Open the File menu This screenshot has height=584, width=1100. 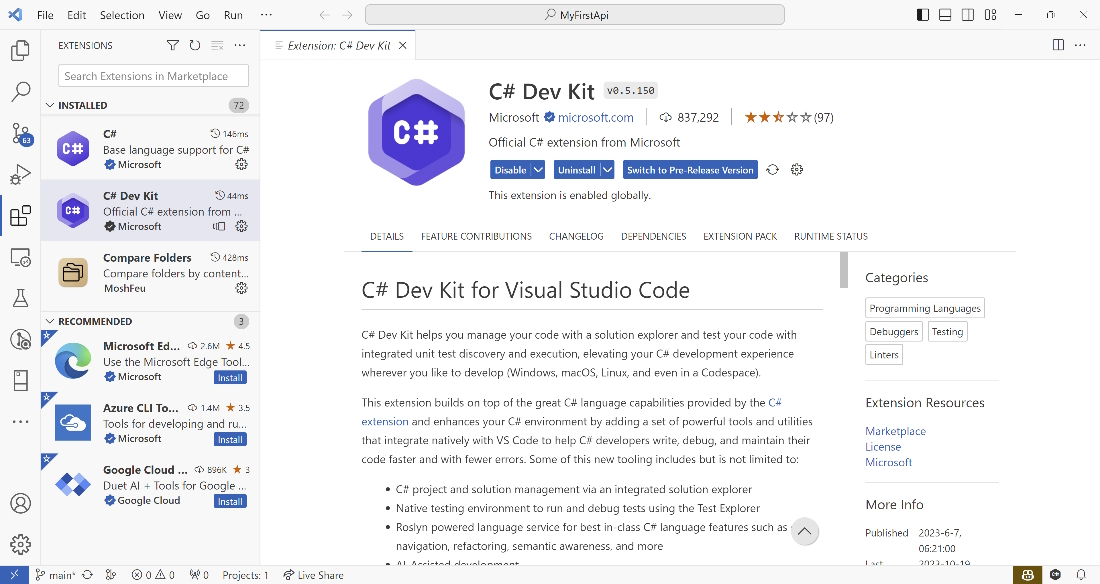45,15
